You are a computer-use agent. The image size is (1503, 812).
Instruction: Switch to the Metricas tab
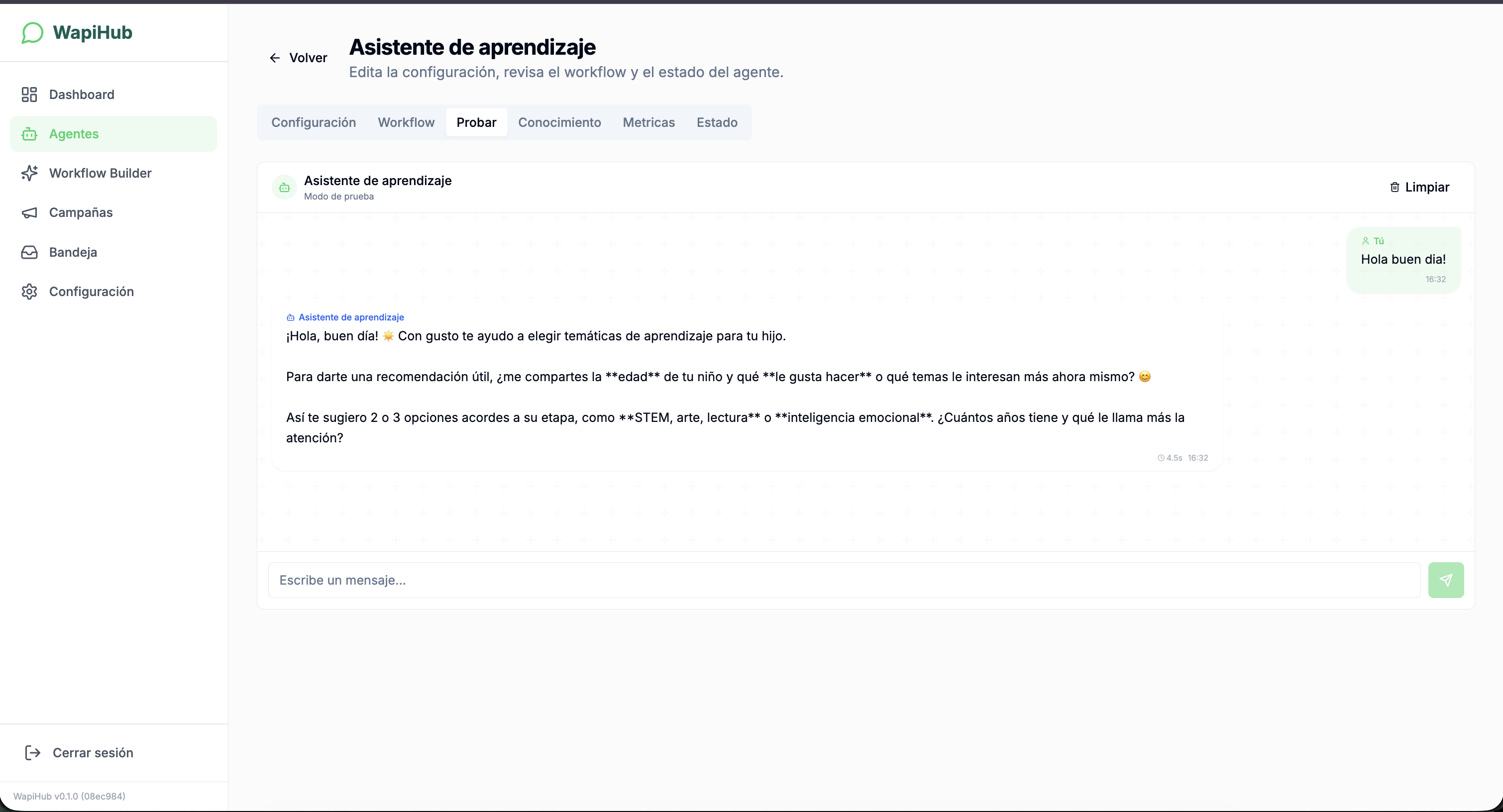[648, 122]
